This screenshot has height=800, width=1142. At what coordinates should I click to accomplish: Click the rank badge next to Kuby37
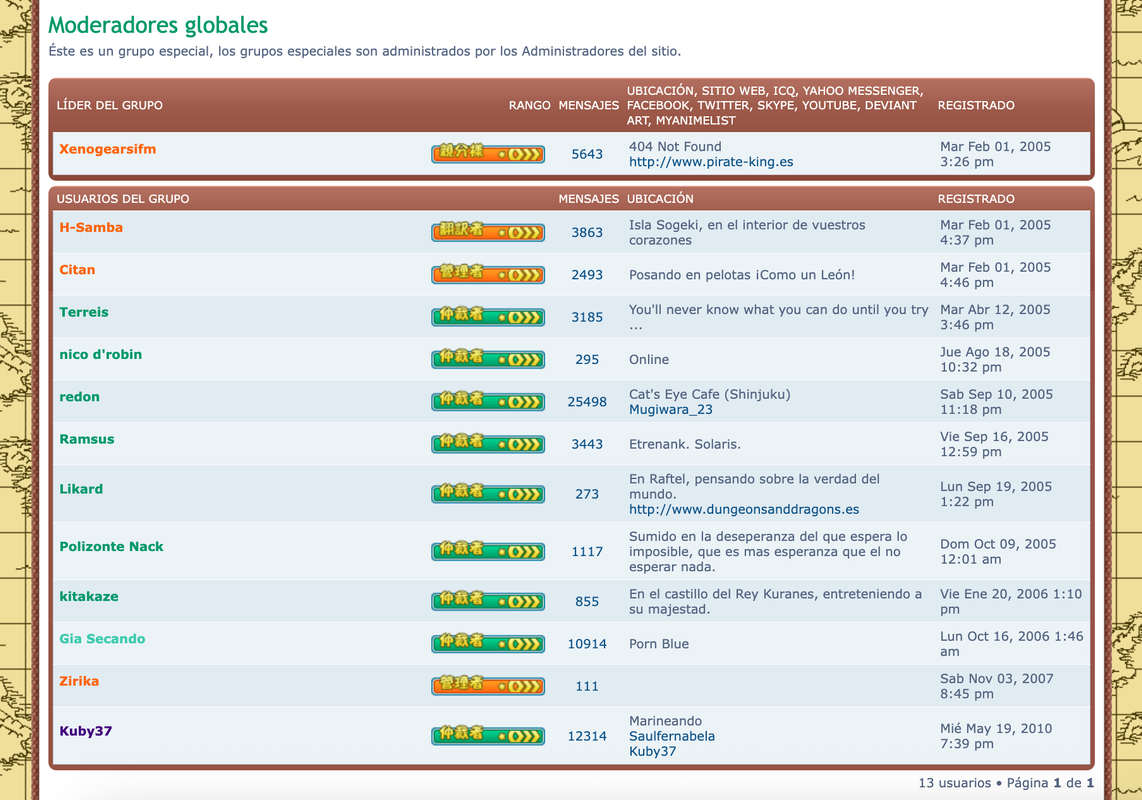(488, 735)
